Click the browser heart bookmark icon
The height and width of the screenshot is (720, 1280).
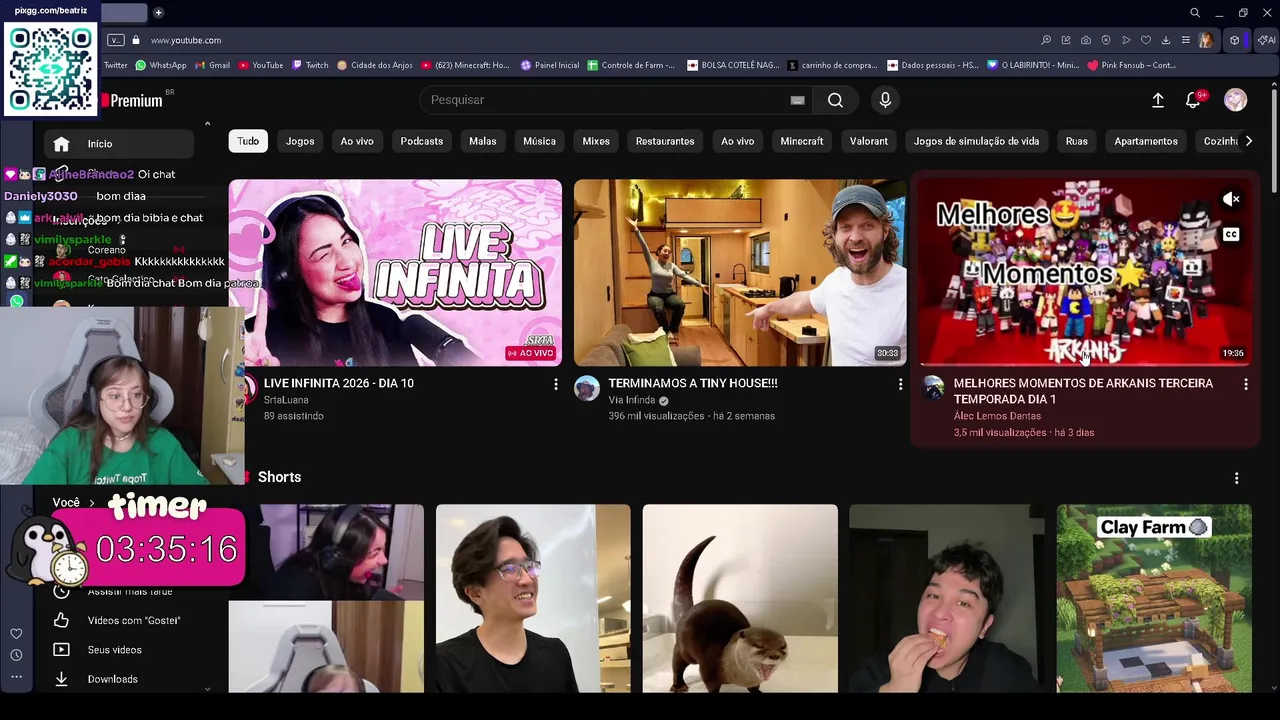(x=1146, y=40)
